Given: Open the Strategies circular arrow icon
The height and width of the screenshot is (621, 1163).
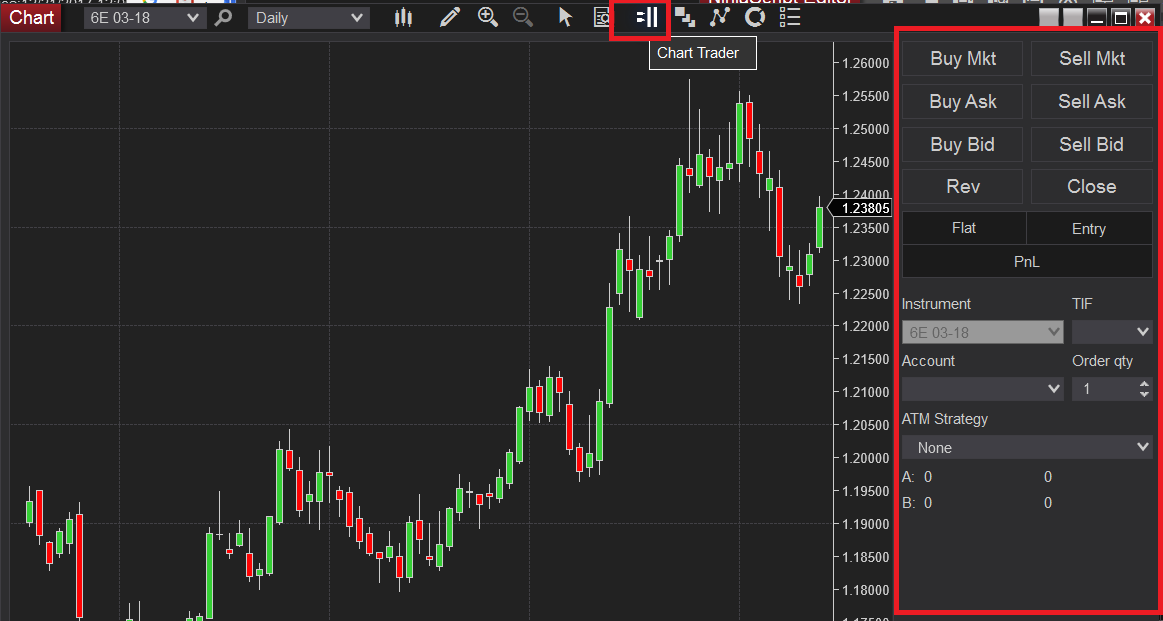Looking at the screenshot, I should (x=755, y=17).
